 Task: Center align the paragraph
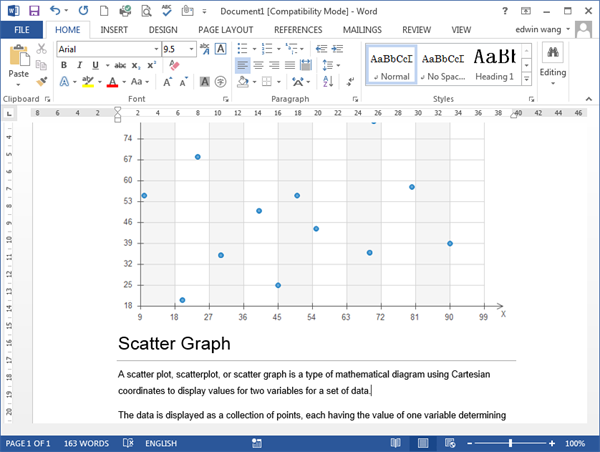[x=260, y=65]
